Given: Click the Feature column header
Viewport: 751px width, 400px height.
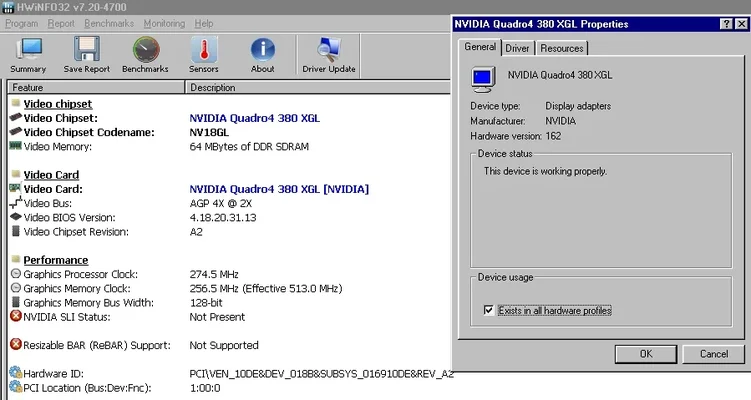Looking at the screenshot, I should tap(96, 87).
